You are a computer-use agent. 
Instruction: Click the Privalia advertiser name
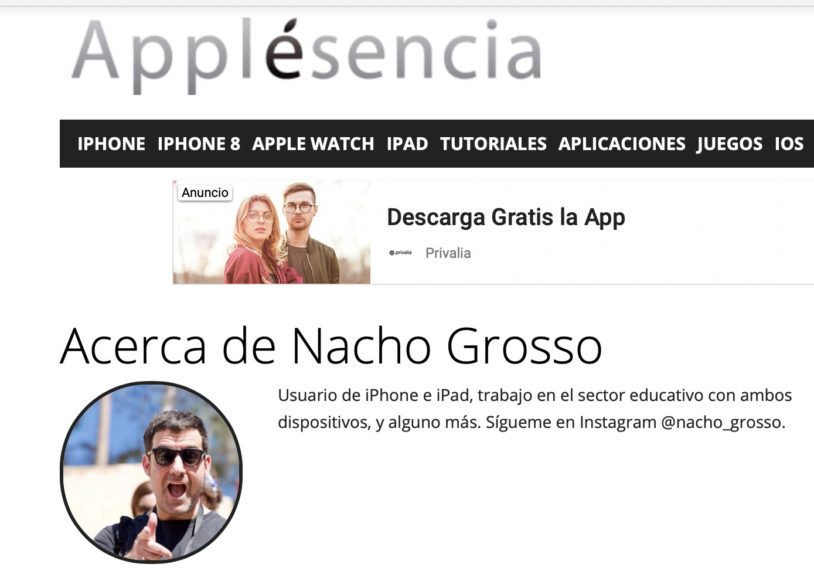coord(448,253)
